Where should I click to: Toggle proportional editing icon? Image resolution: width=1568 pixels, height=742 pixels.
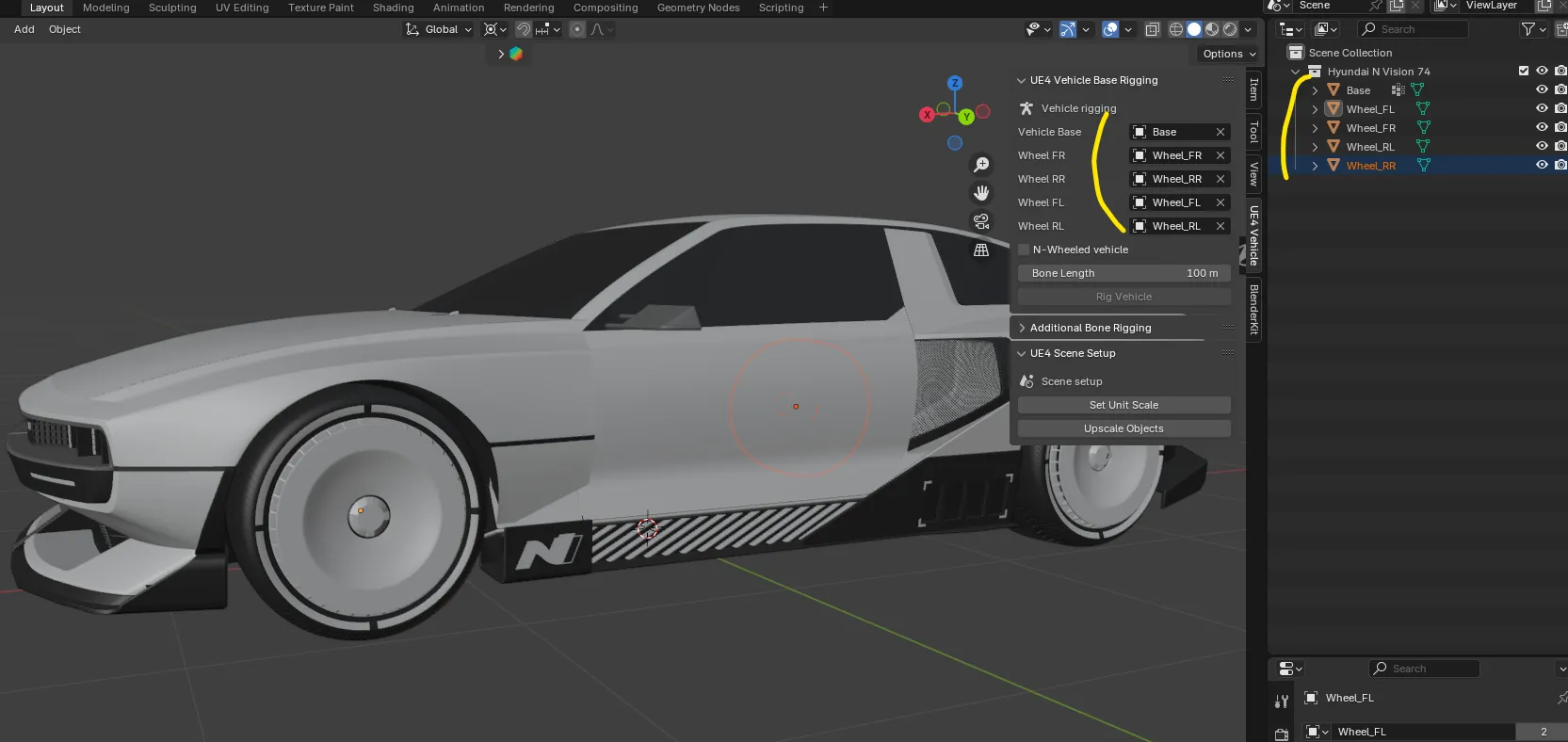point(577,29)
